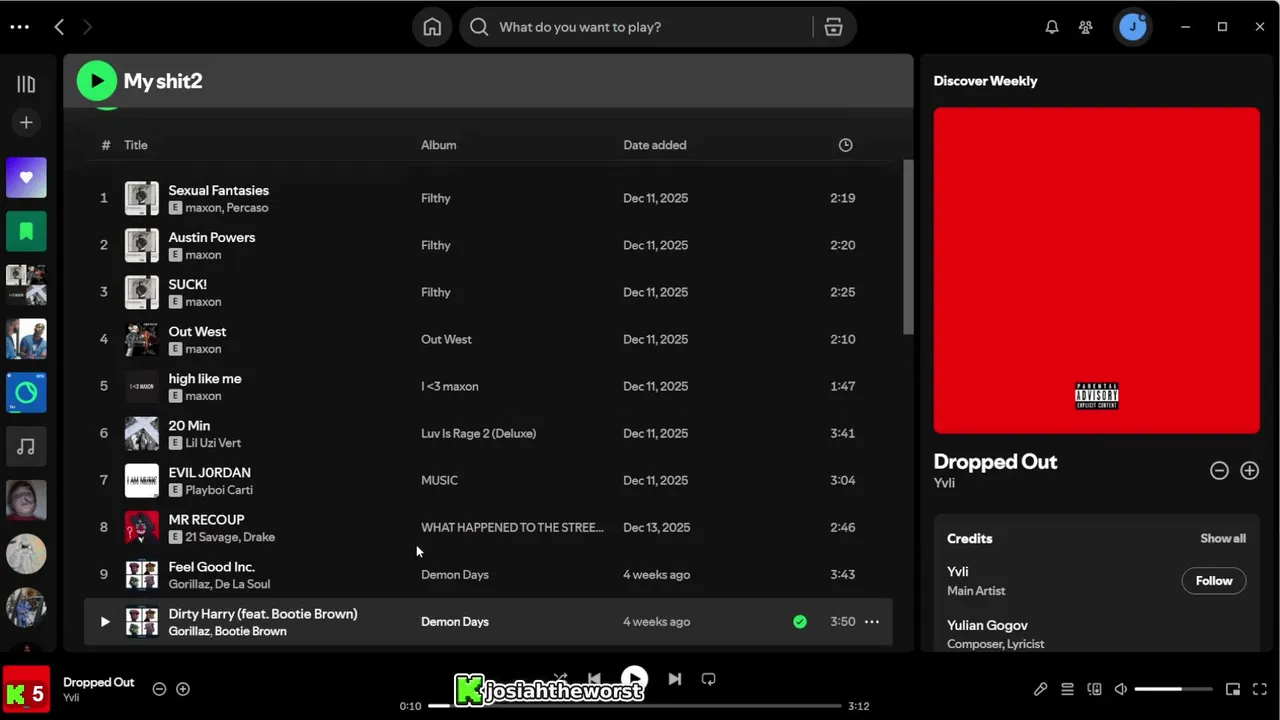
Task: Open now-playing thumbnail in bottom bar
Action: pos(26,689)
